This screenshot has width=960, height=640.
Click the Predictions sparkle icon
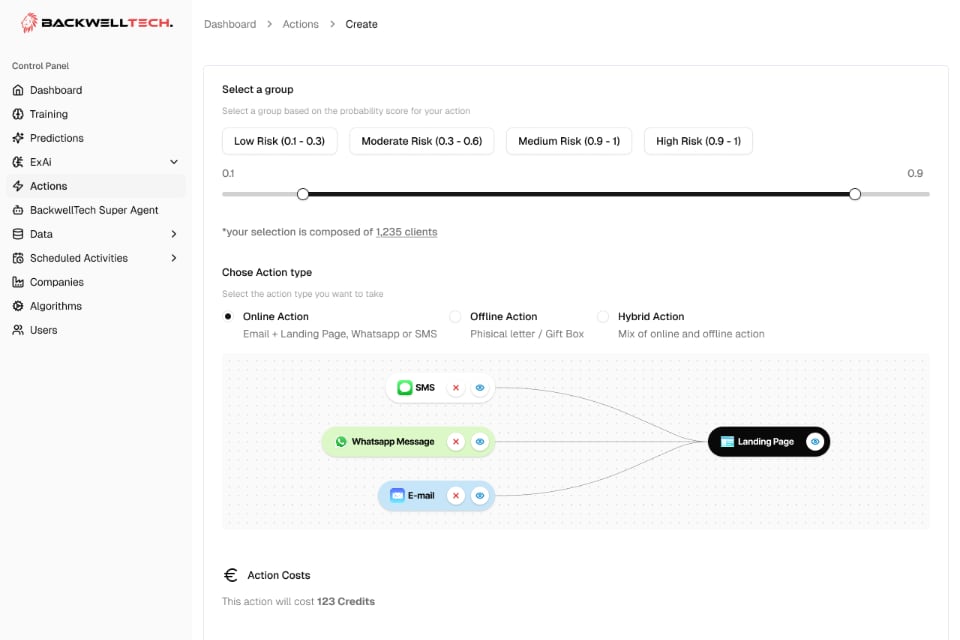[x=18, y=138]
